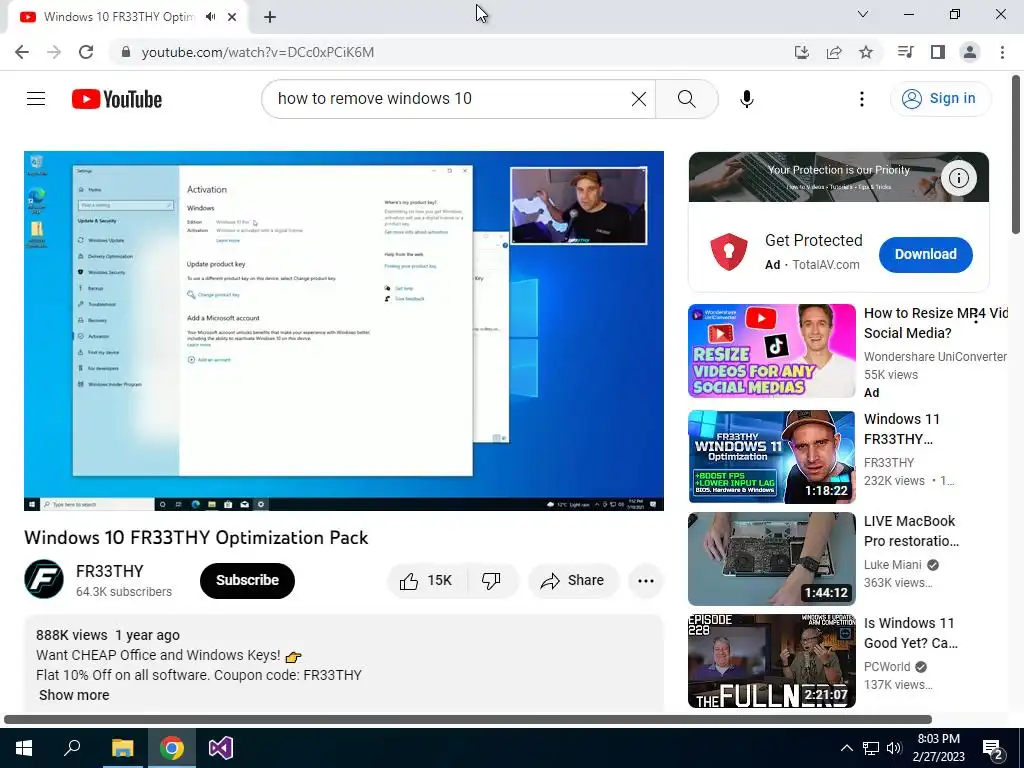Mute the tab using the speaker icon
The width and height of the screenshot is (1024, 768).
tap(210, 17)
